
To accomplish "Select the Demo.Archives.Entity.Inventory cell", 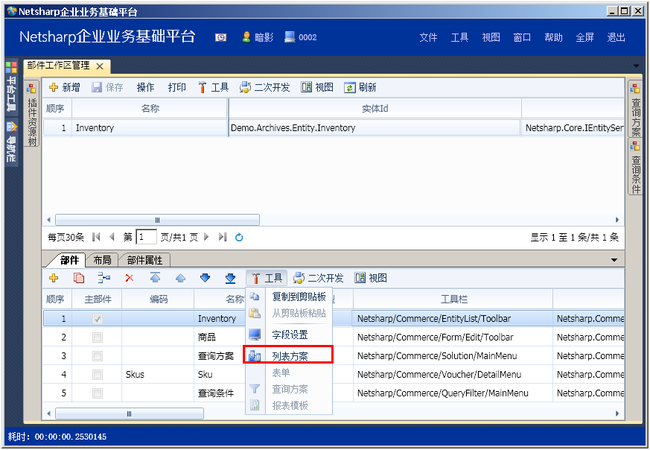I will 375,128.
